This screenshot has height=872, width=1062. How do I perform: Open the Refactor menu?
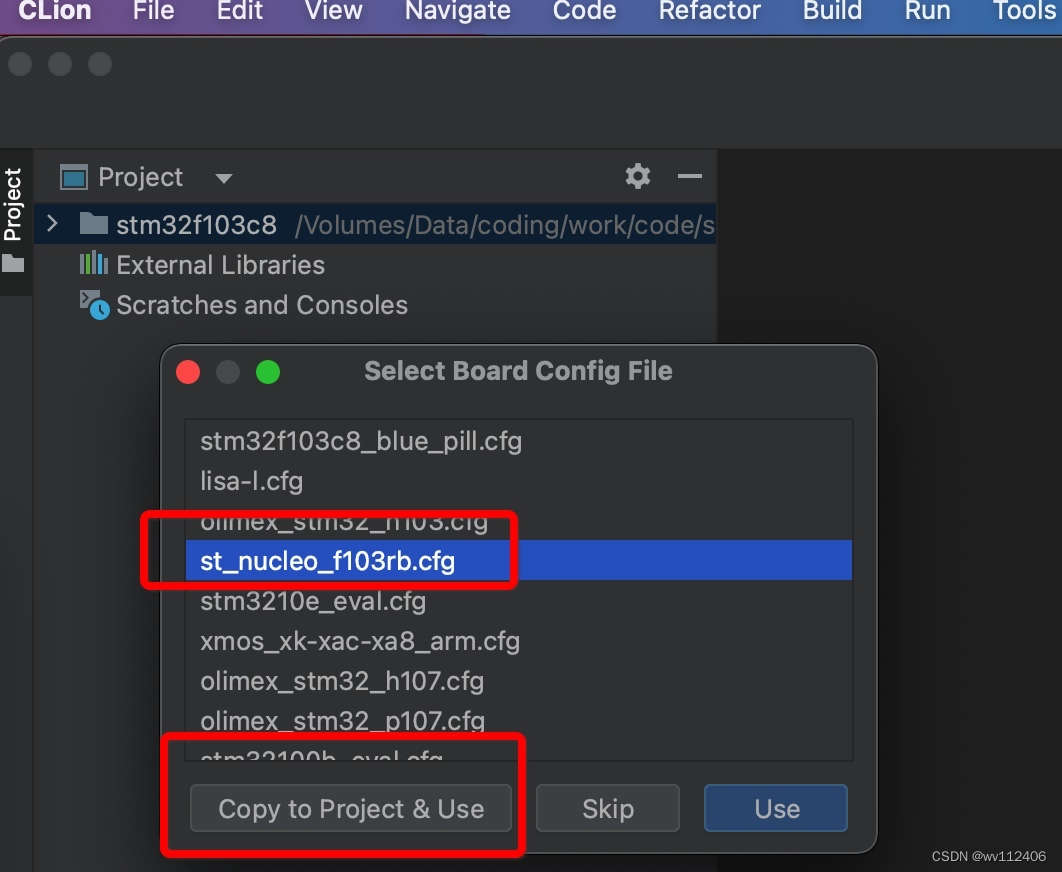click(x=710, y=10)
